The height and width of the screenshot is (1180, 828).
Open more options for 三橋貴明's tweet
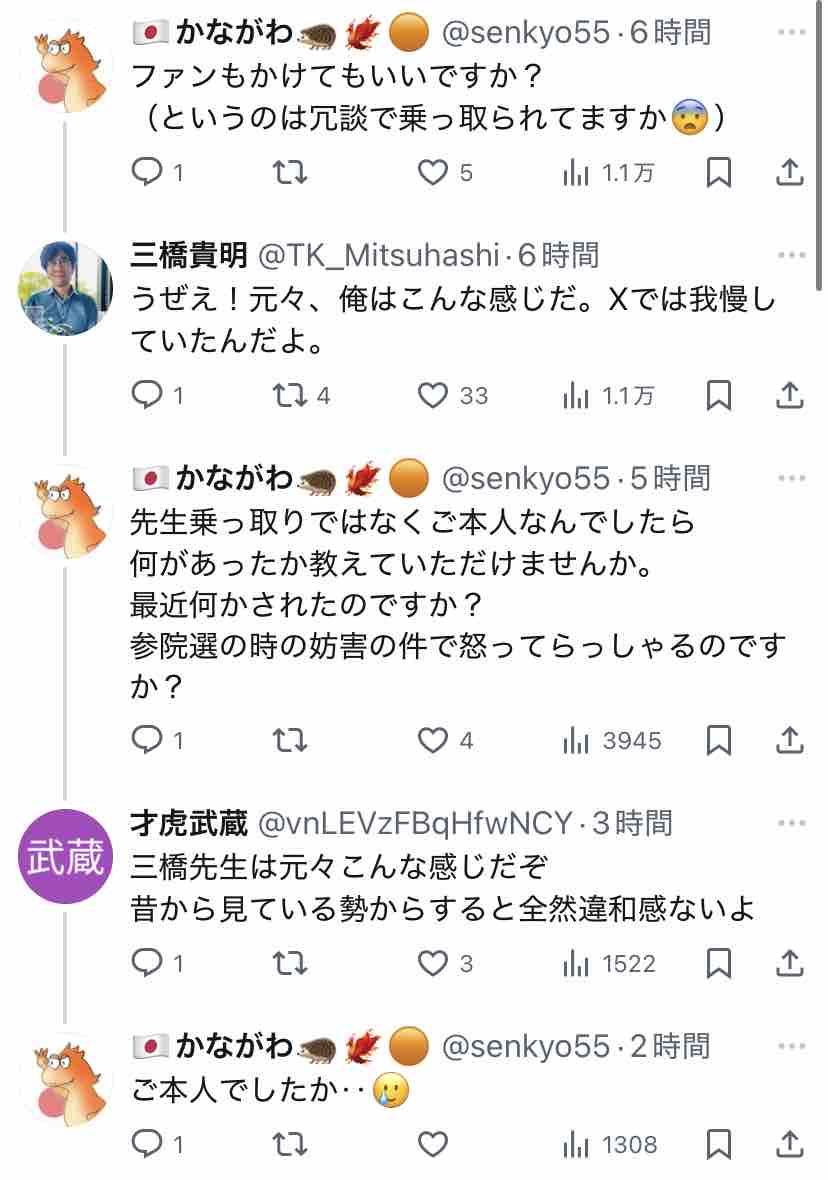pos(791,255)
